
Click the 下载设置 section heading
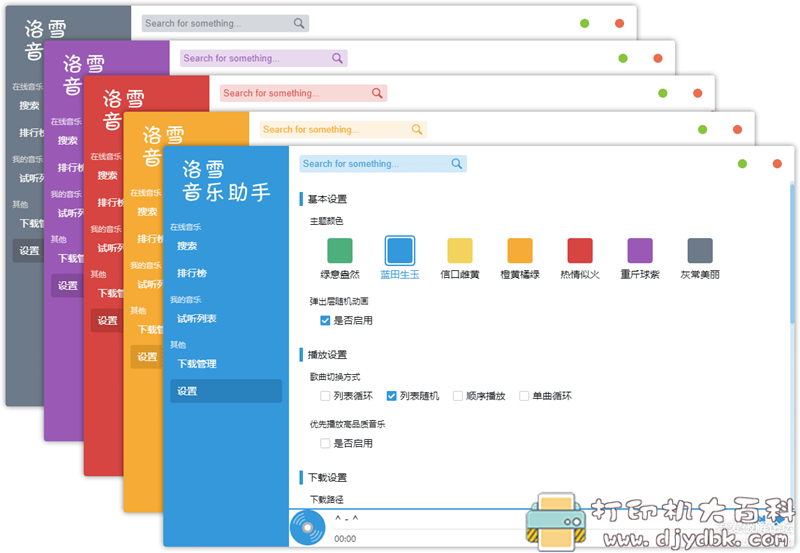(327, 477)
